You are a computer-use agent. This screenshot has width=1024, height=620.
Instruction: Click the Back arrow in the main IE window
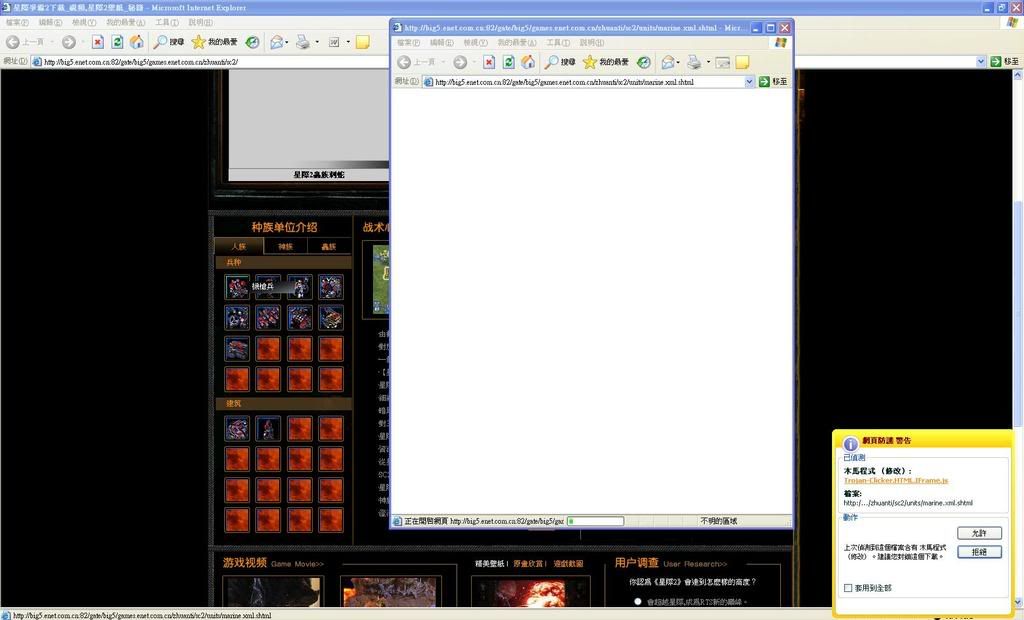point(12,42)
